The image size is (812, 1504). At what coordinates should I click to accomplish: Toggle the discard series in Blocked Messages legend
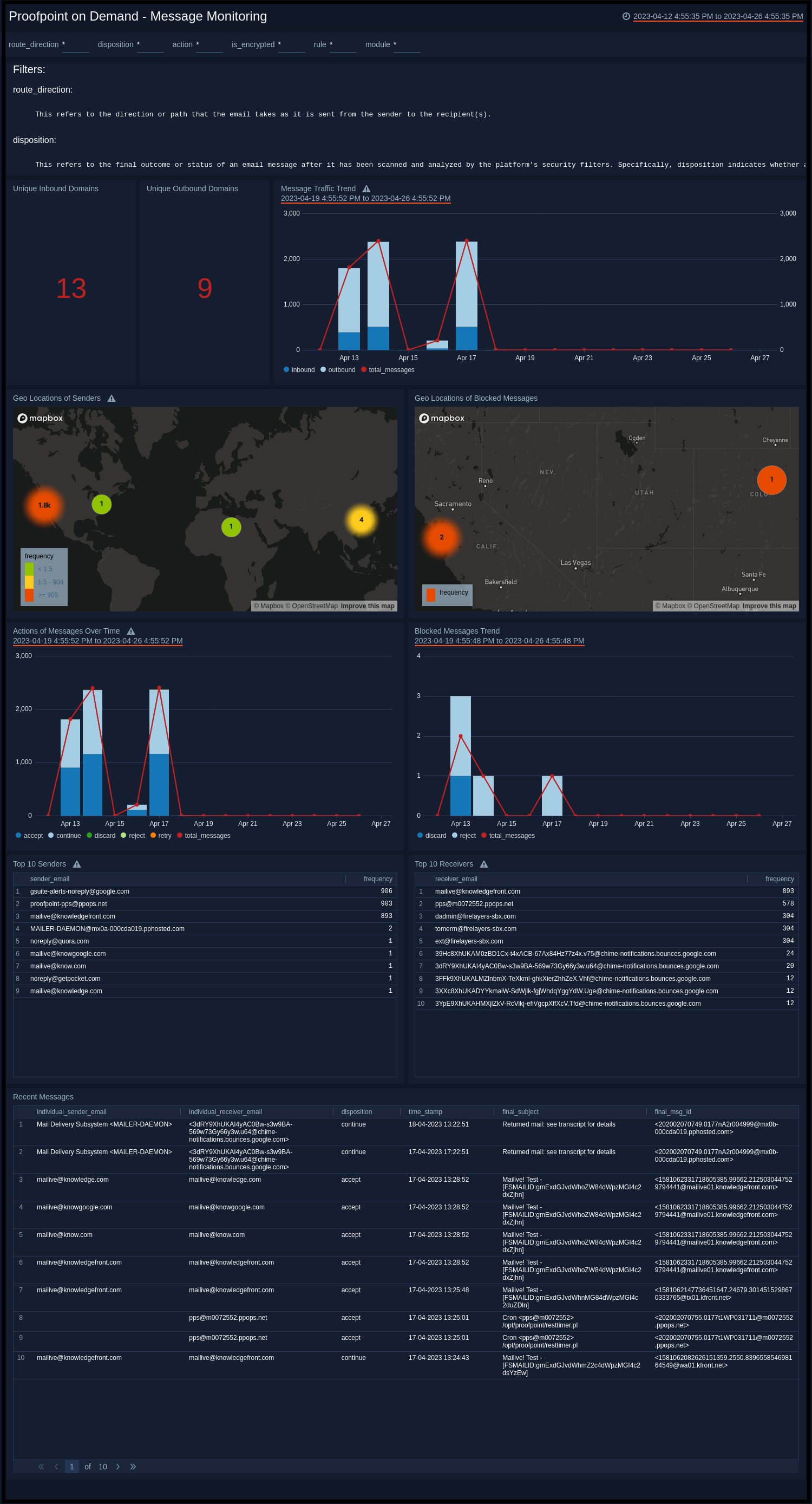click(x=431, y=836)
